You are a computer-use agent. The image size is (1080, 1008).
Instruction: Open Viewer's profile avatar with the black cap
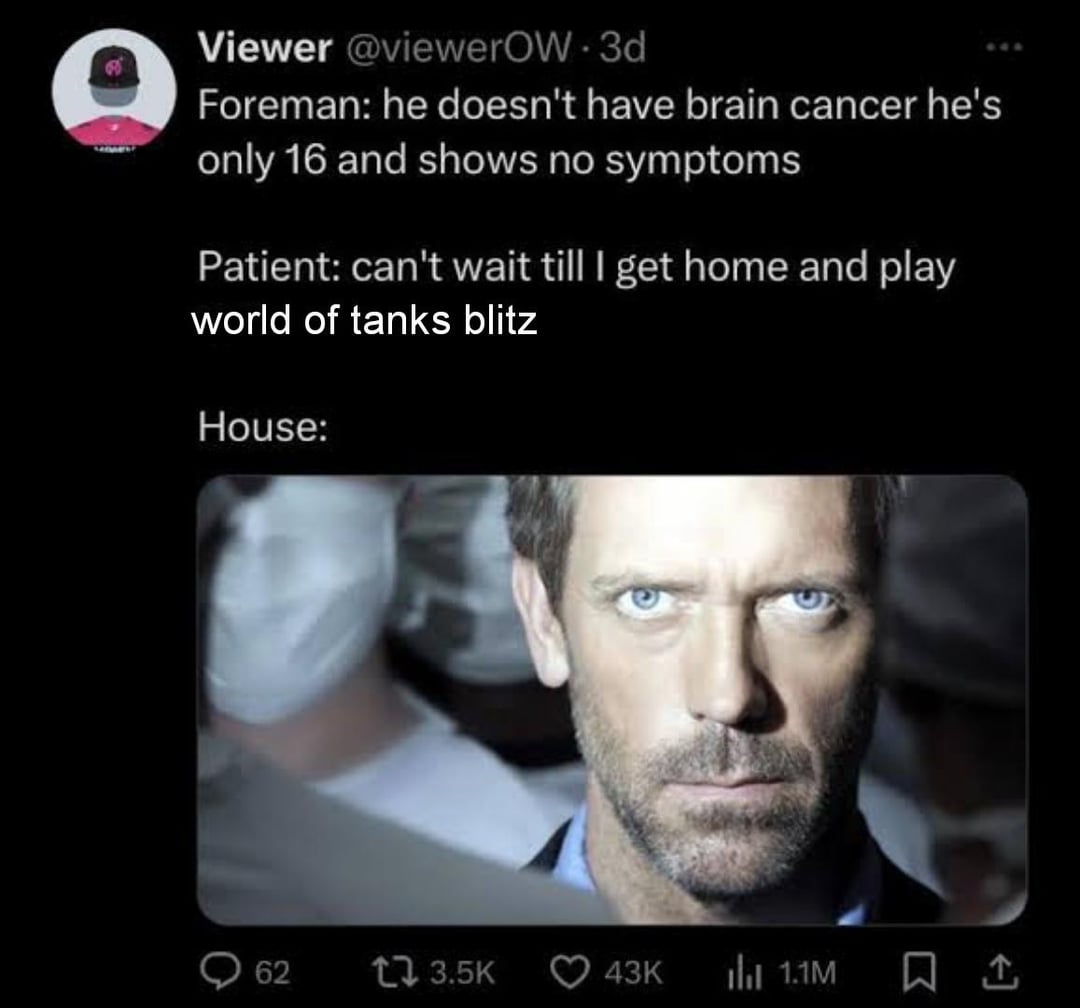114,90
